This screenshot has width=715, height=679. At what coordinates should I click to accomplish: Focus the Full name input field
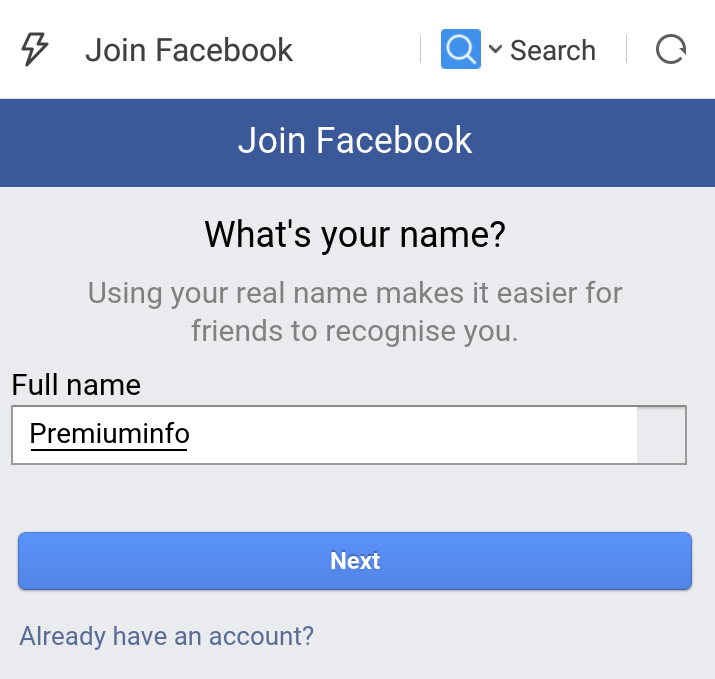(349, 435)
